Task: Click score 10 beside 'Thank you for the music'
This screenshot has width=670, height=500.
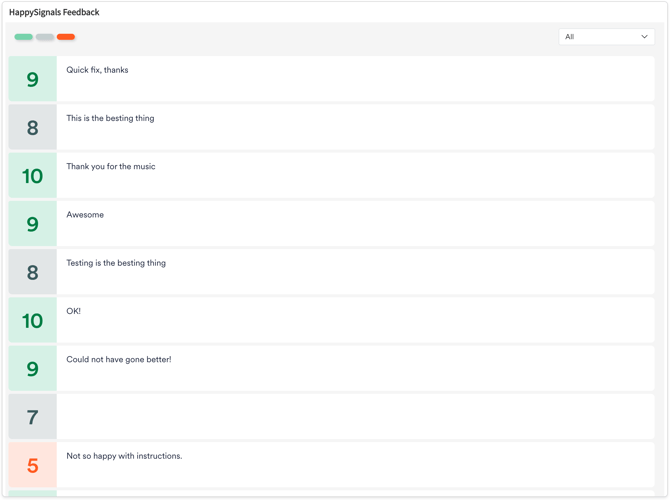Action: tap(32, 176)
